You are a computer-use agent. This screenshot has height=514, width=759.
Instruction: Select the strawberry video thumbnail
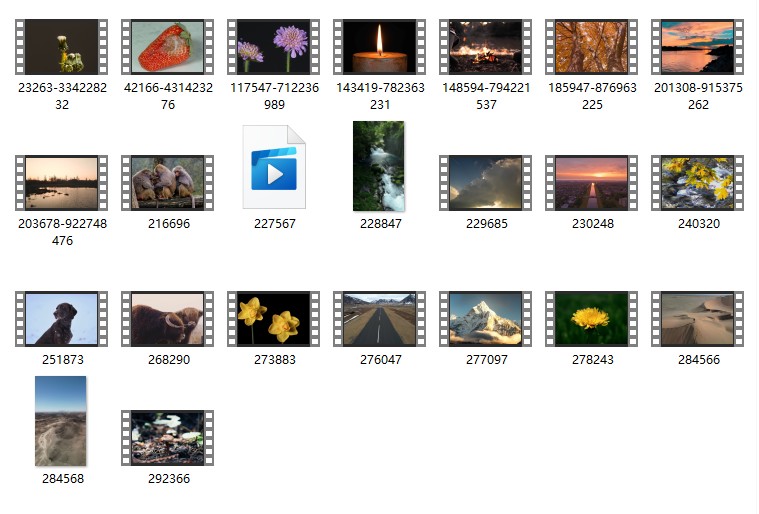point(167,47)
